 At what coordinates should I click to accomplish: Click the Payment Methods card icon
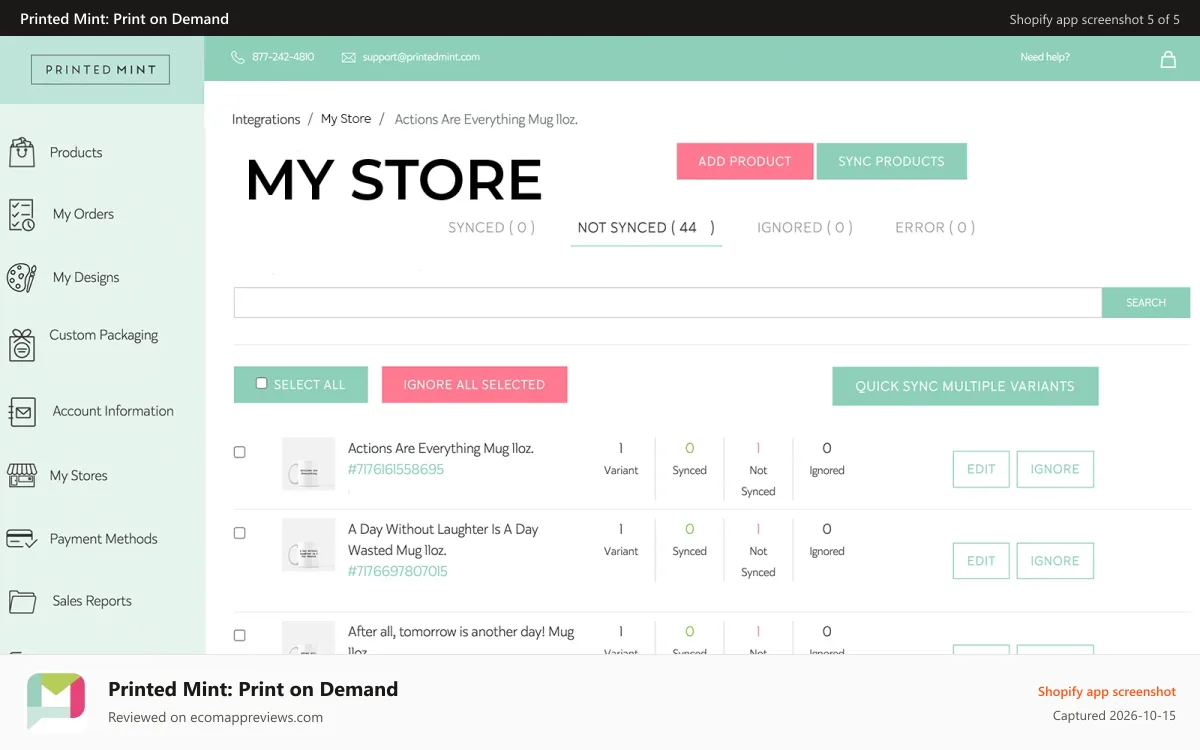[22, 539]
